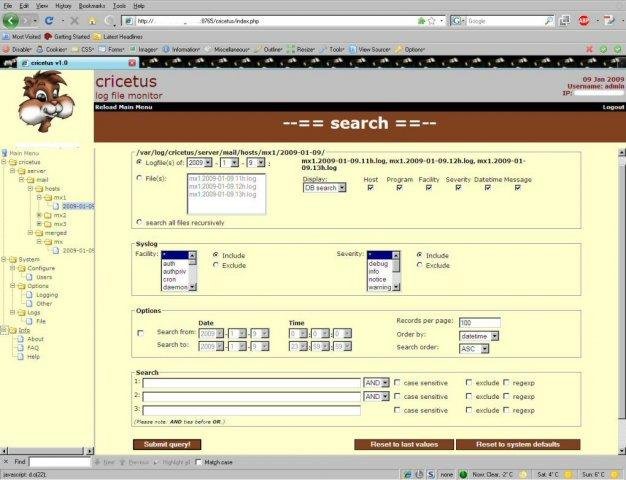The image size is (626, 480).
Task: Select Exclude for Severity
Action: tap(420, 265)
